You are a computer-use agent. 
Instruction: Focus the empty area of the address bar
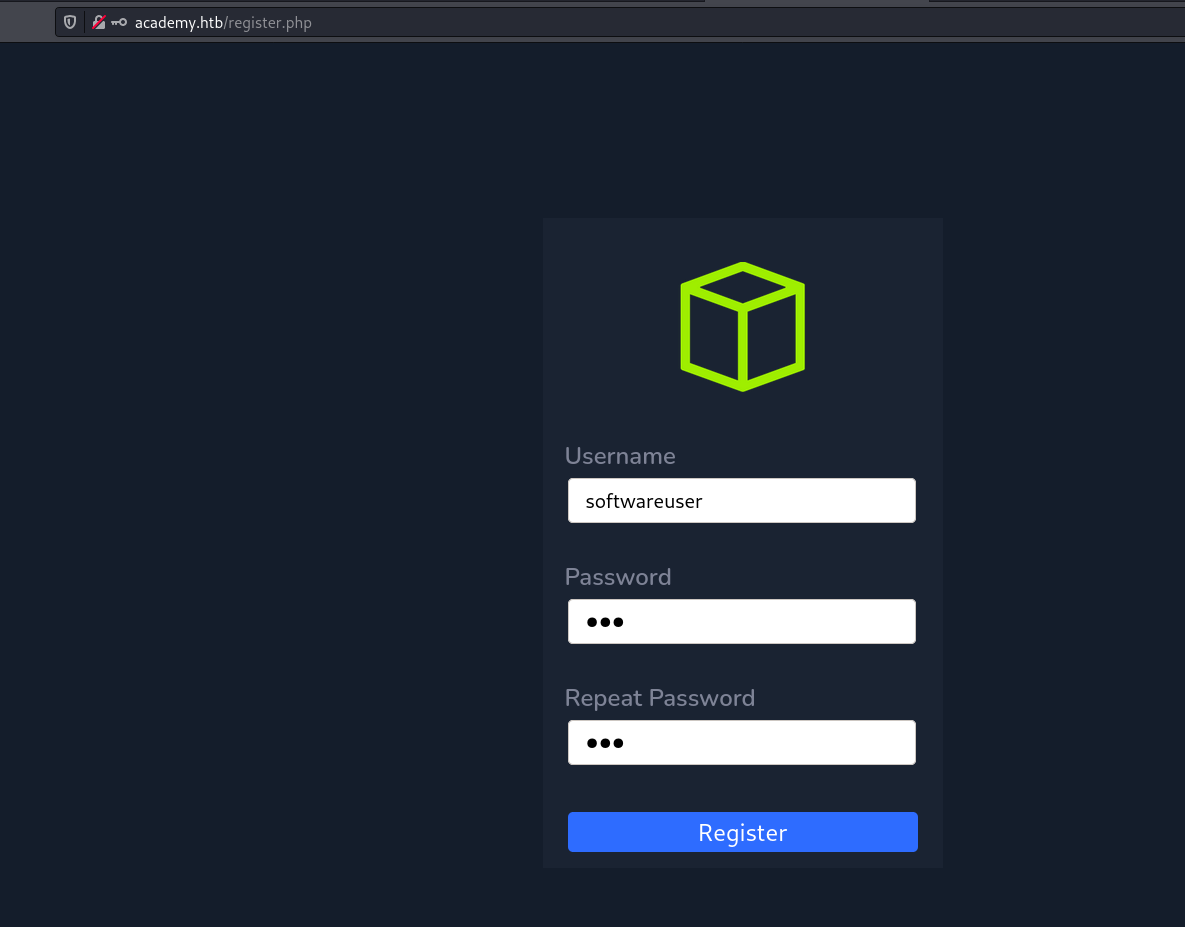point(700,22)
